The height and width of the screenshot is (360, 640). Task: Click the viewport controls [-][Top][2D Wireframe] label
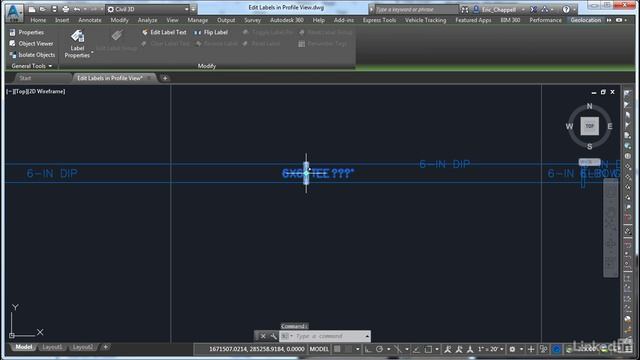[x=36, y=91]
